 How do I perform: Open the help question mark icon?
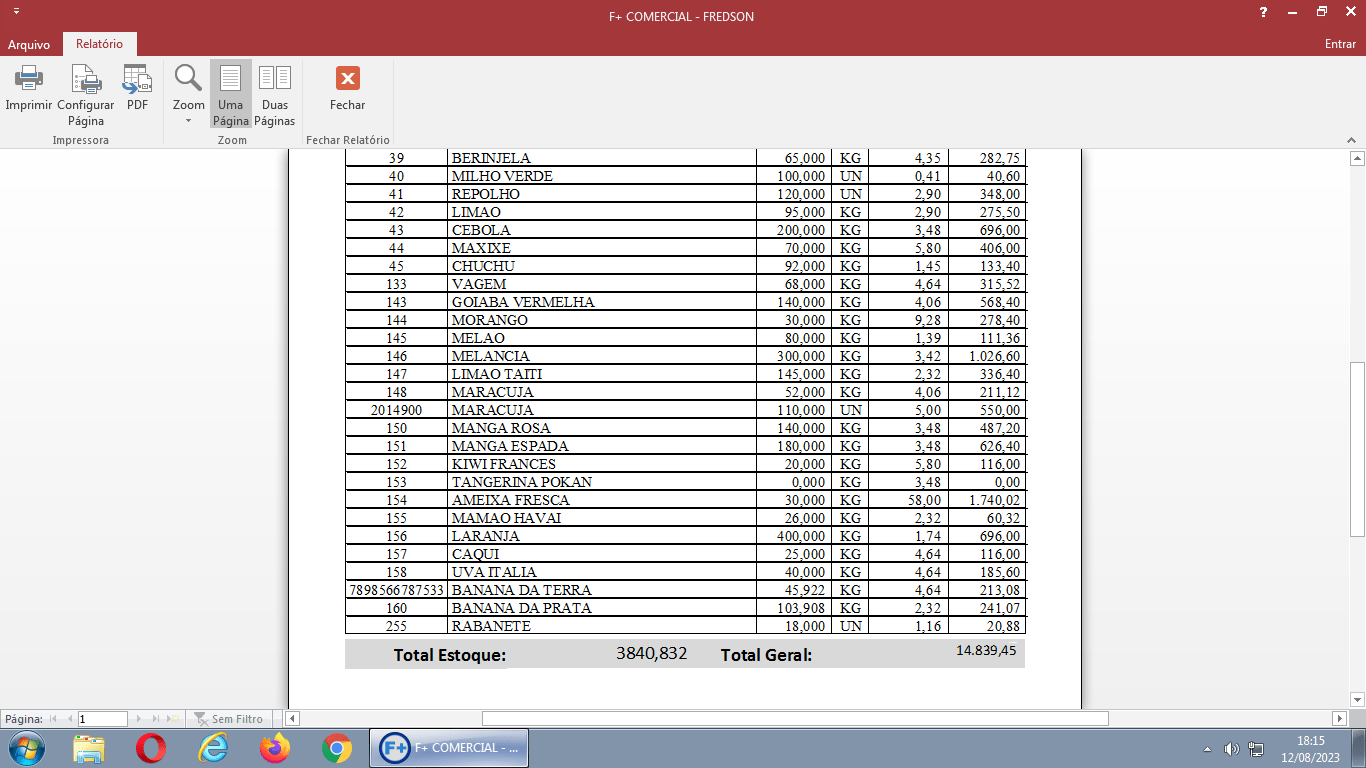[x=1264, y=12]
